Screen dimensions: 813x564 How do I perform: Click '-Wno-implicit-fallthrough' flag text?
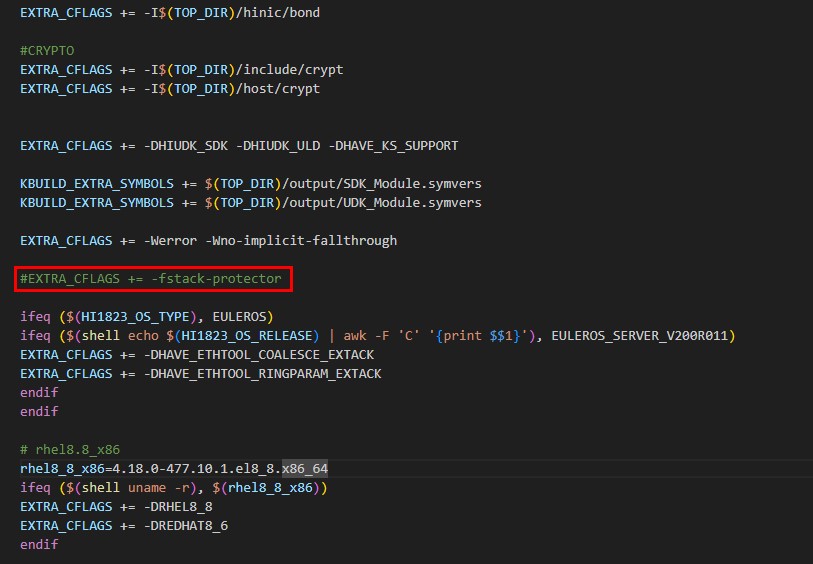(x=301, y=241)
